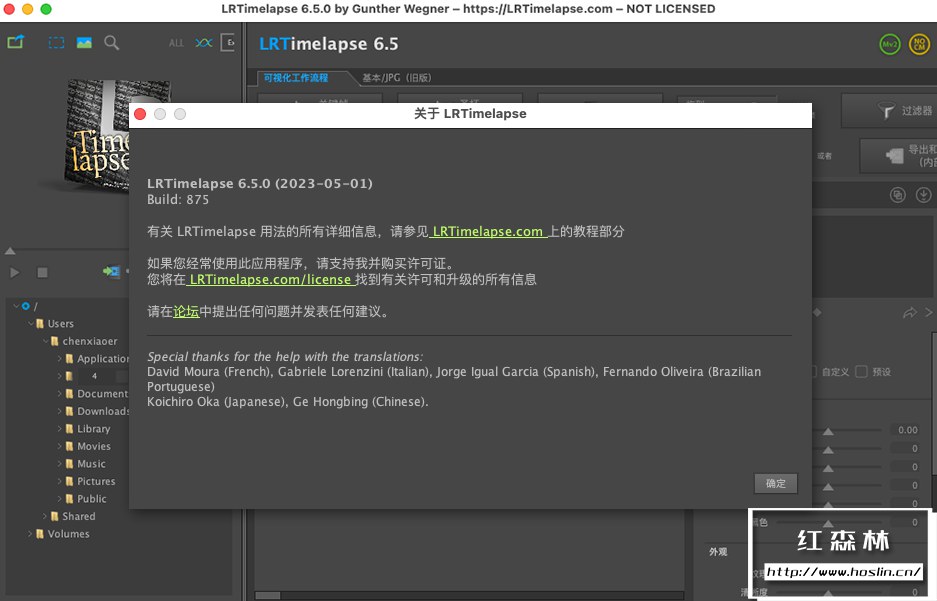
Task: Click the 'Build: 875' text
Action: 178,200
